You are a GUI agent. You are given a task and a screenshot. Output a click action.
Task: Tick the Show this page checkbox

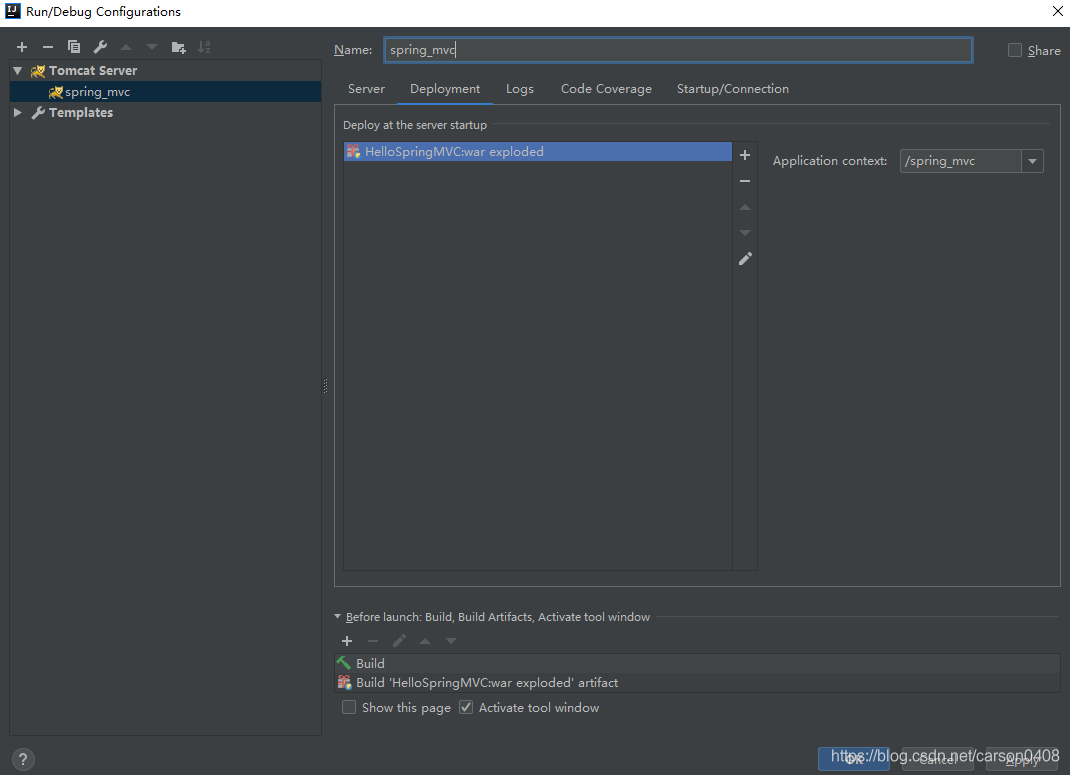(x=349, y=707)
